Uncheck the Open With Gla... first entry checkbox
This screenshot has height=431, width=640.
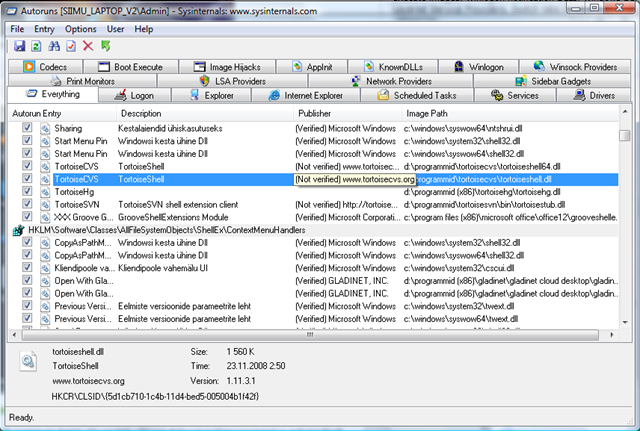tap(27, 280)
